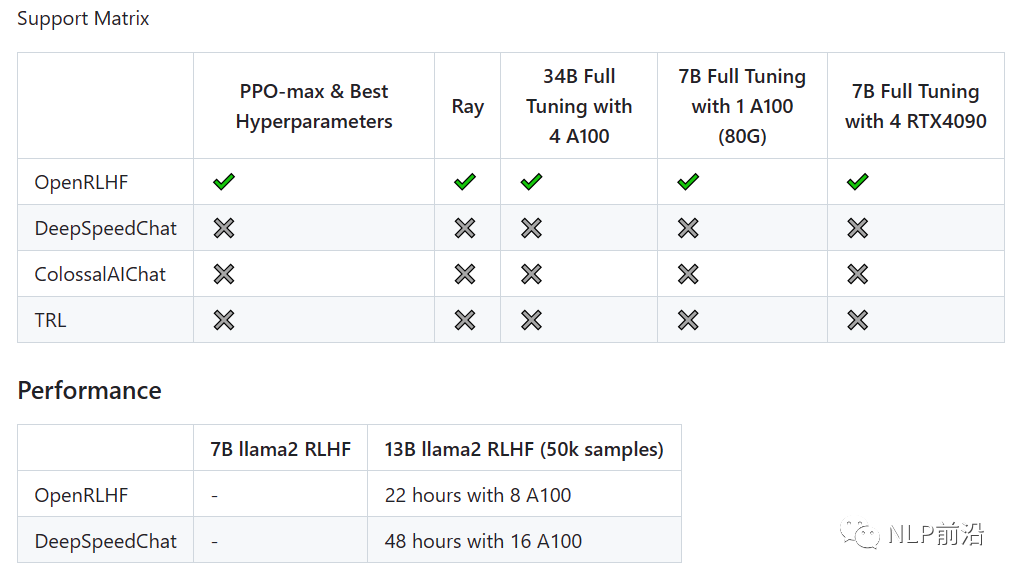The height and width of the screenshot is (578, 1017).
Task: Click the 7B Full Tuning with 4 RTX4090 header
Action: pos(915,106)
